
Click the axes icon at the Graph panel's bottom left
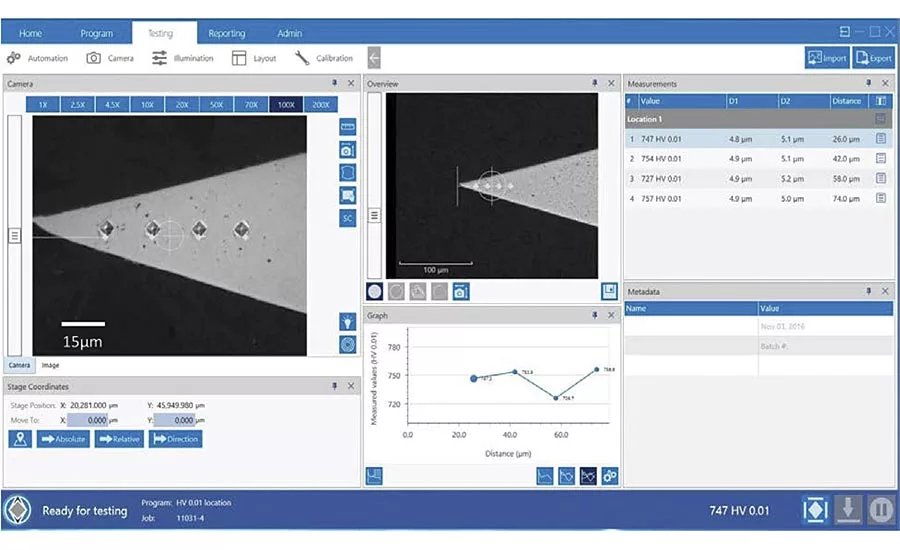(x=374, y=476)
